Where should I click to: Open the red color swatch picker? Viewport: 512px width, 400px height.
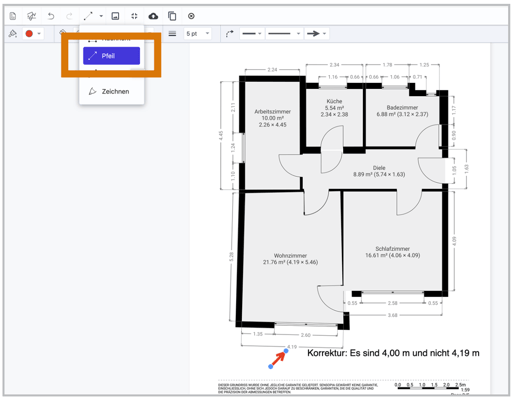(33, 34)
